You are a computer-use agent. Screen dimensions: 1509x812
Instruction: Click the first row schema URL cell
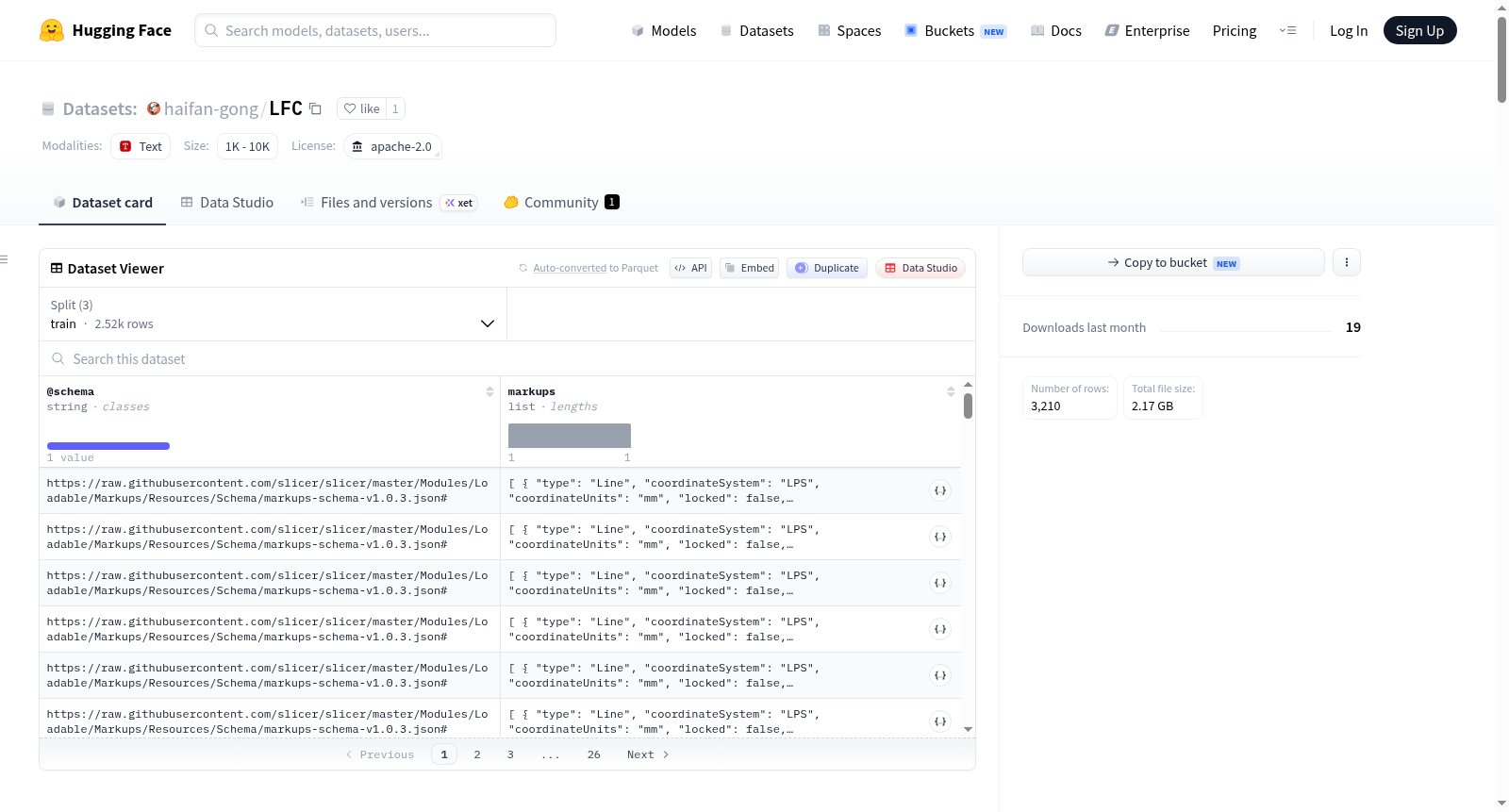tap(269, 490)
